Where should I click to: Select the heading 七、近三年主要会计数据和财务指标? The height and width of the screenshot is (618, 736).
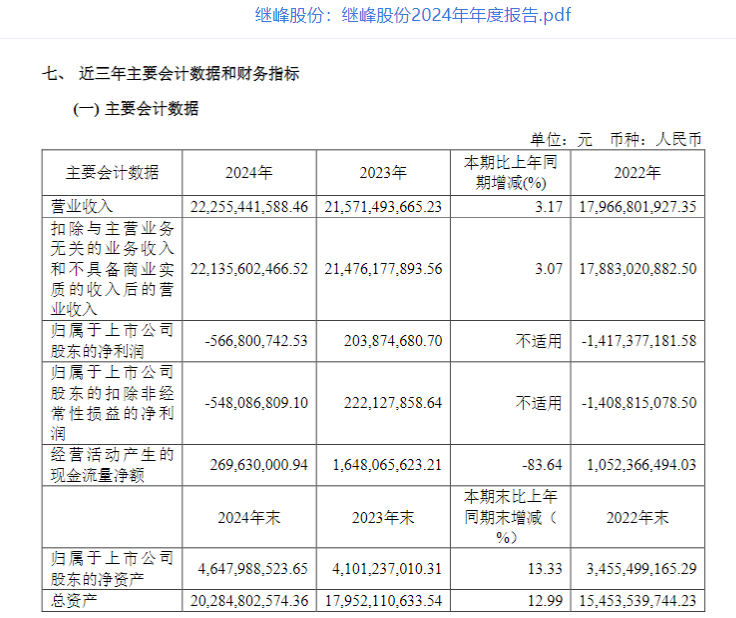[x=170, y=74]
